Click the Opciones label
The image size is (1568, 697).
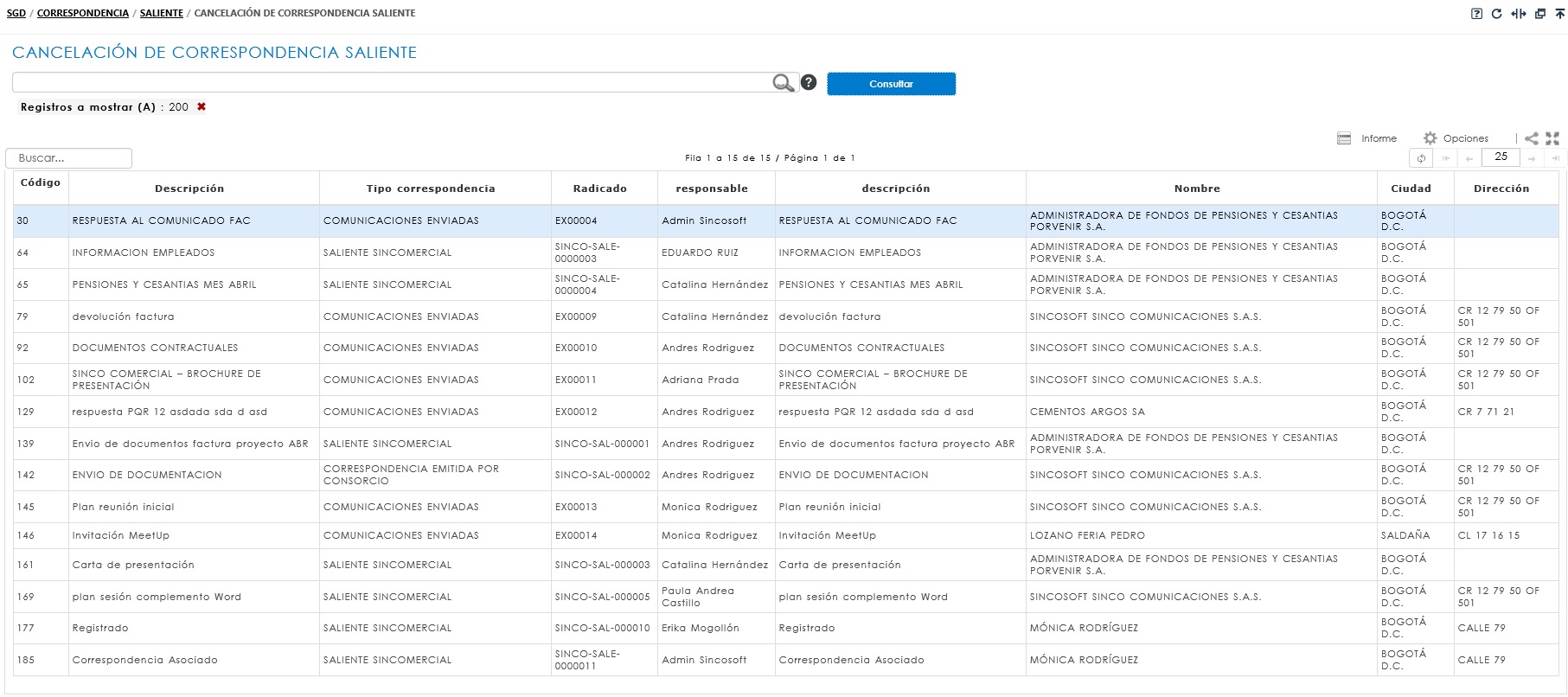tap(1466, 138)
